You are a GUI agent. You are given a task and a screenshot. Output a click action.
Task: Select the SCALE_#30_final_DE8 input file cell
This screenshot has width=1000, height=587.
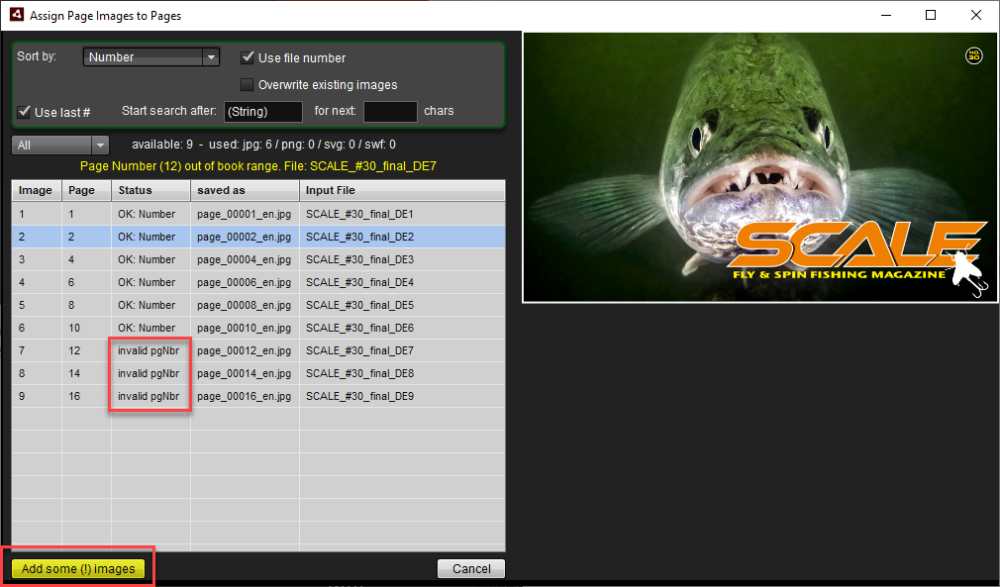point(402,373)
